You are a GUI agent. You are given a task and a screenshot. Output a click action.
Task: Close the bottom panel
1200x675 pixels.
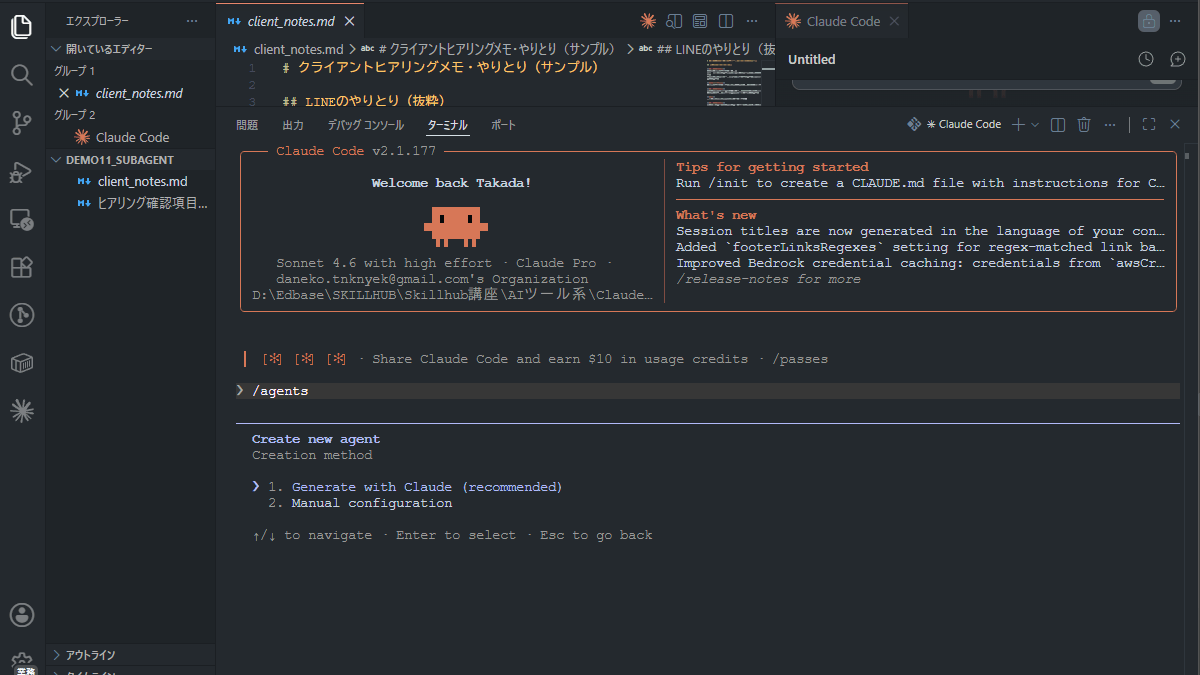click(x=1175, y=124)
